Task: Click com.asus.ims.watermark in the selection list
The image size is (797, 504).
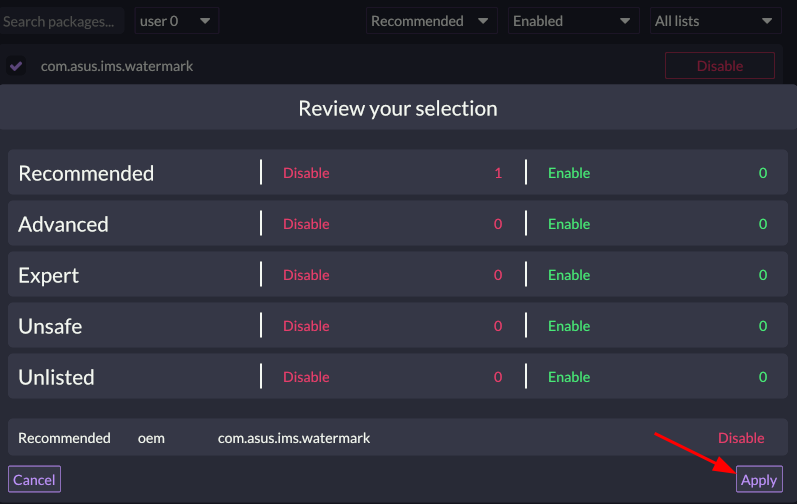Action: [294, 438]
